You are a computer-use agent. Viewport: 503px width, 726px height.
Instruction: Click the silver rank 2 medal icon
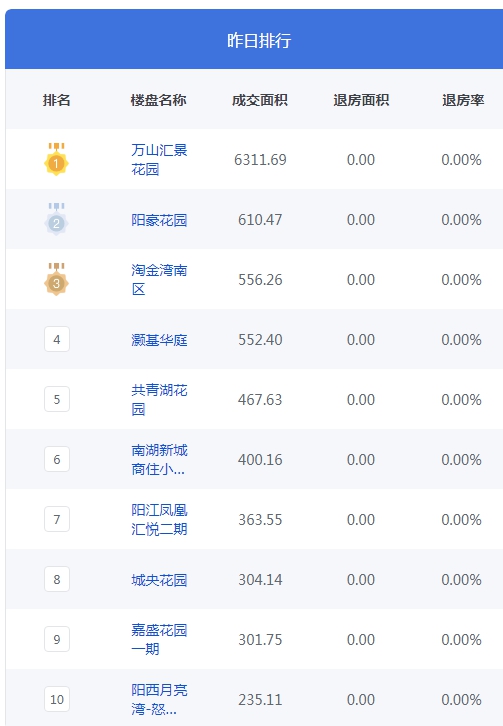tap(57, 219)
